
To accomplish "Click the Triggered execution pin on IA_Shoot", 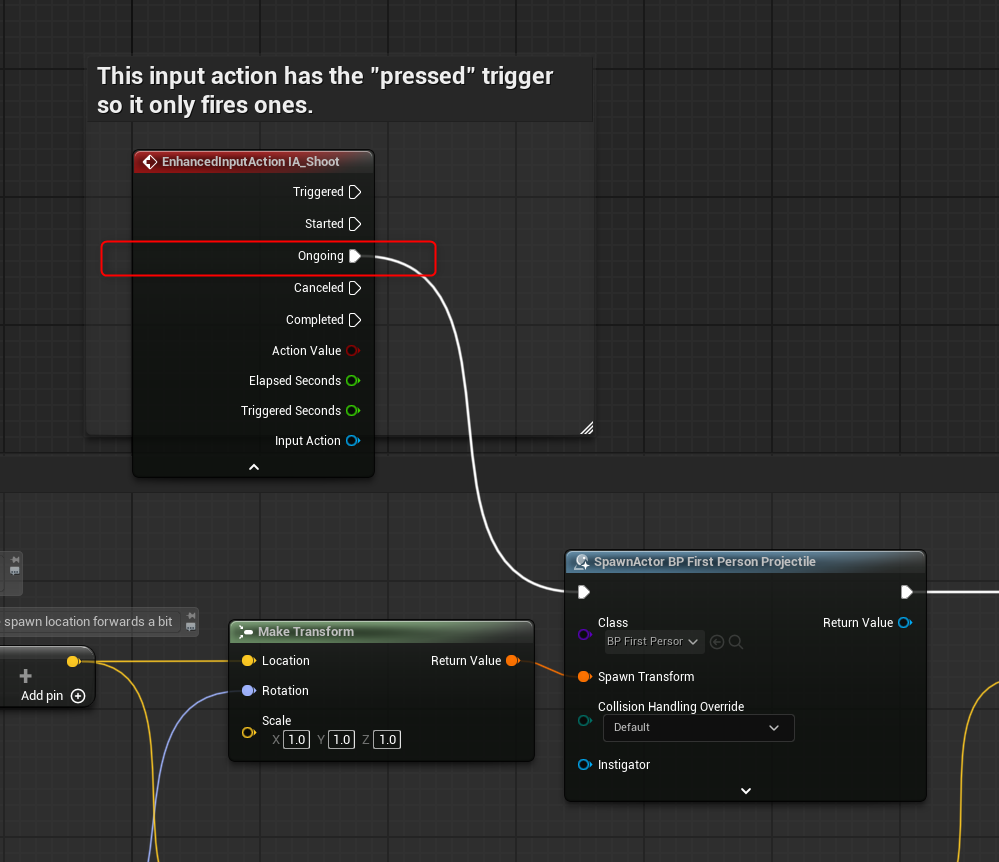I will click(x=356, y=192).
